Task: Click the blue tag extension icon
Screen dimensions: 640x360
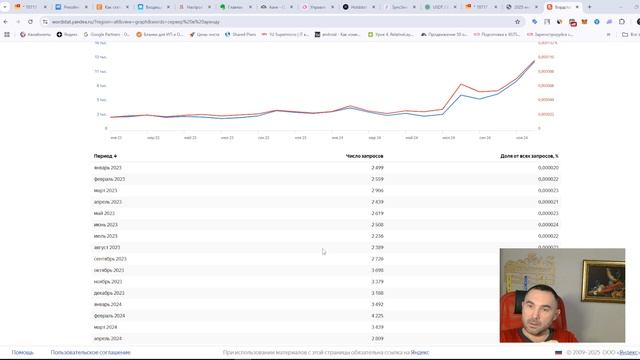Action: pyautogui.click(x=534, y=22)
